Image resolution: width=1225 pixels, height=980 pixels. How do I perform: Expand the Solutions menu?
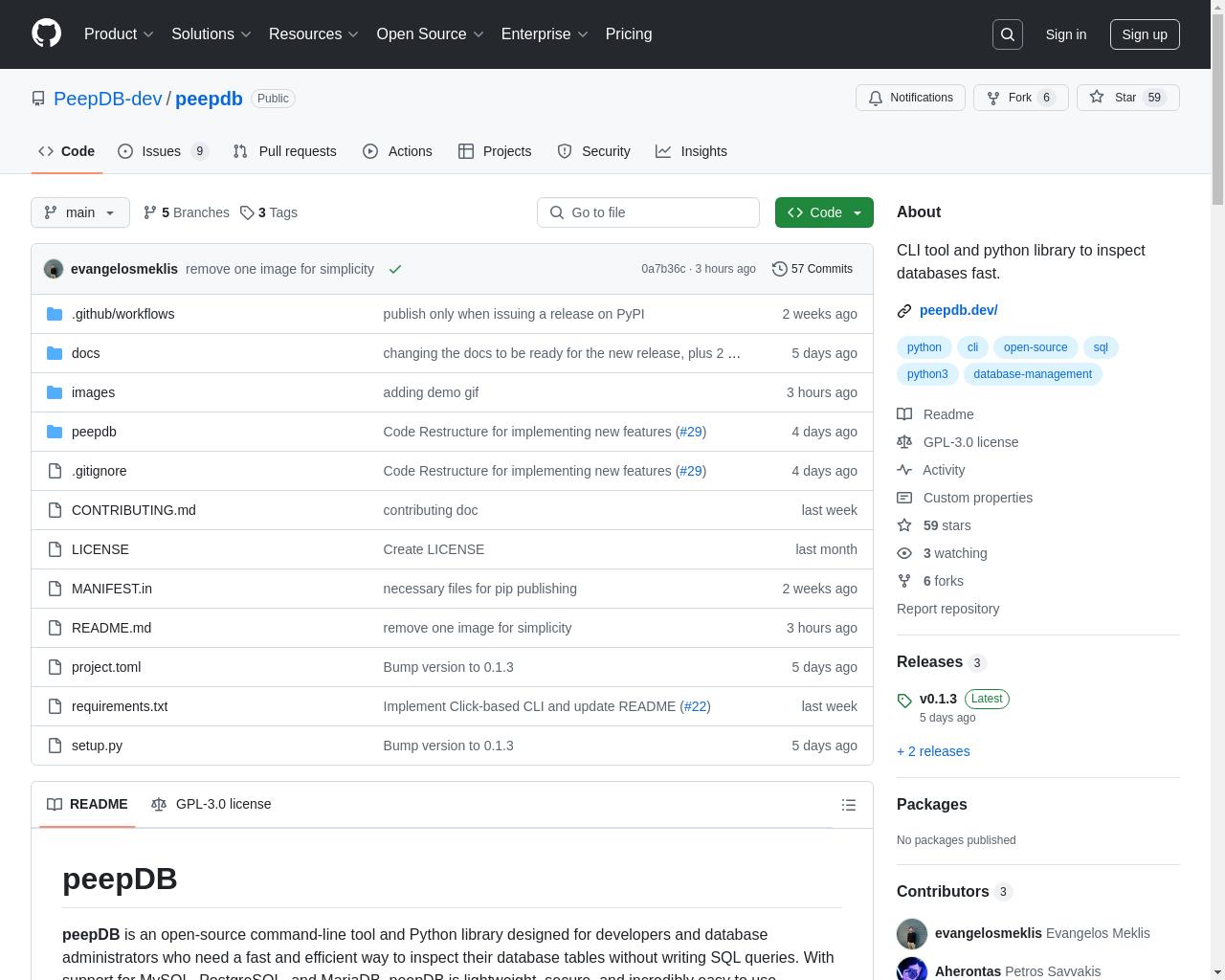(212, 34)
